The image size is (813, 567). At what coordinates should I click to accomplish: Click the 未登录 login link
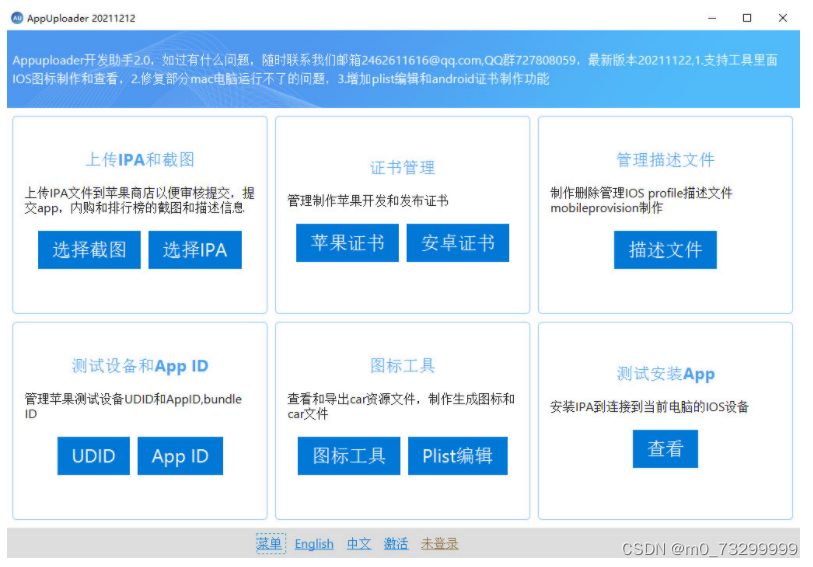(440, 544)
